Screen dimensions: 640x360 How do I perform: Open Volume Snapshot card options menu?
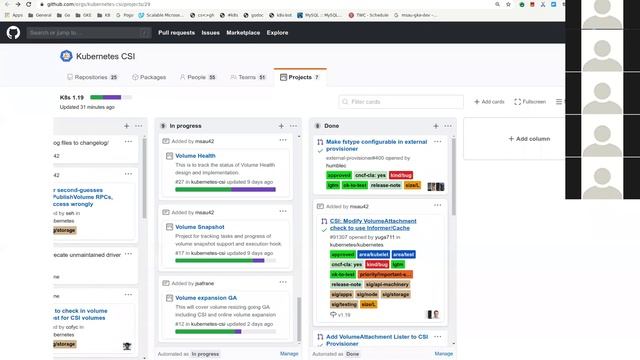(283, 211)
